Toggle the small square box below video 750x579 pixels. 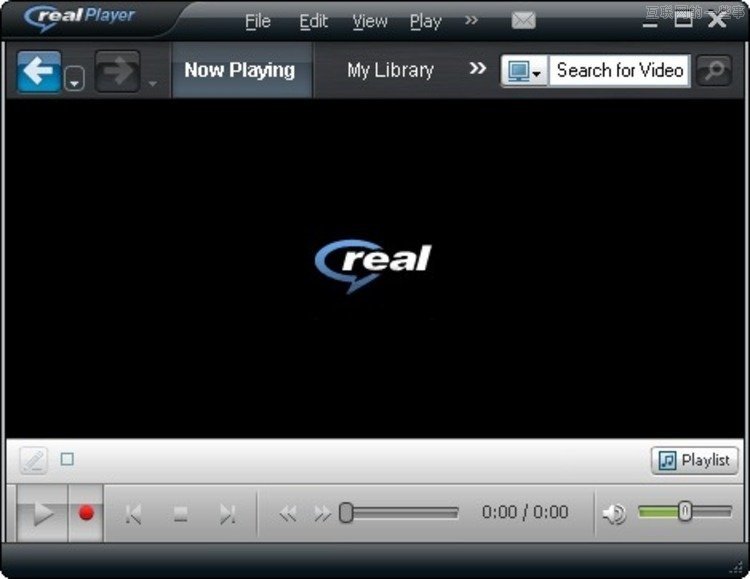67,459
